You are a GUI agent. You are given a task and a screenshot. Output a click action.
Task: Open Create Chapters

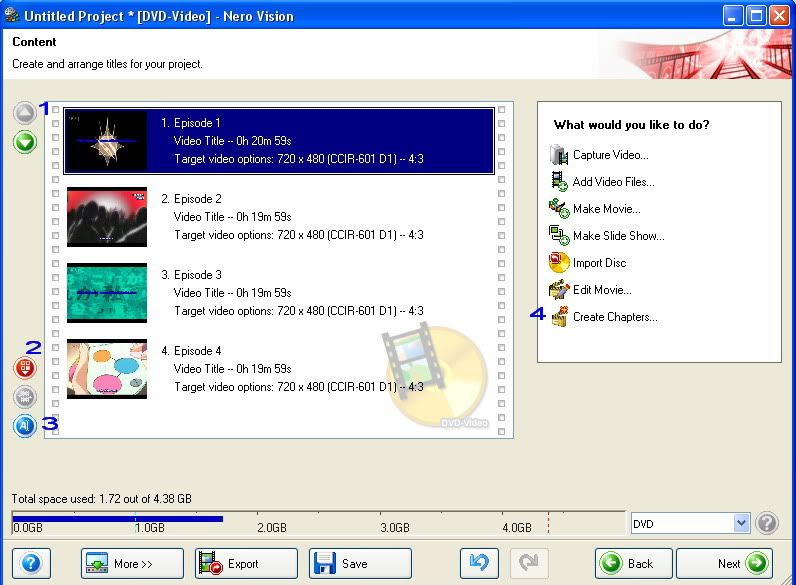click(615, 317)
